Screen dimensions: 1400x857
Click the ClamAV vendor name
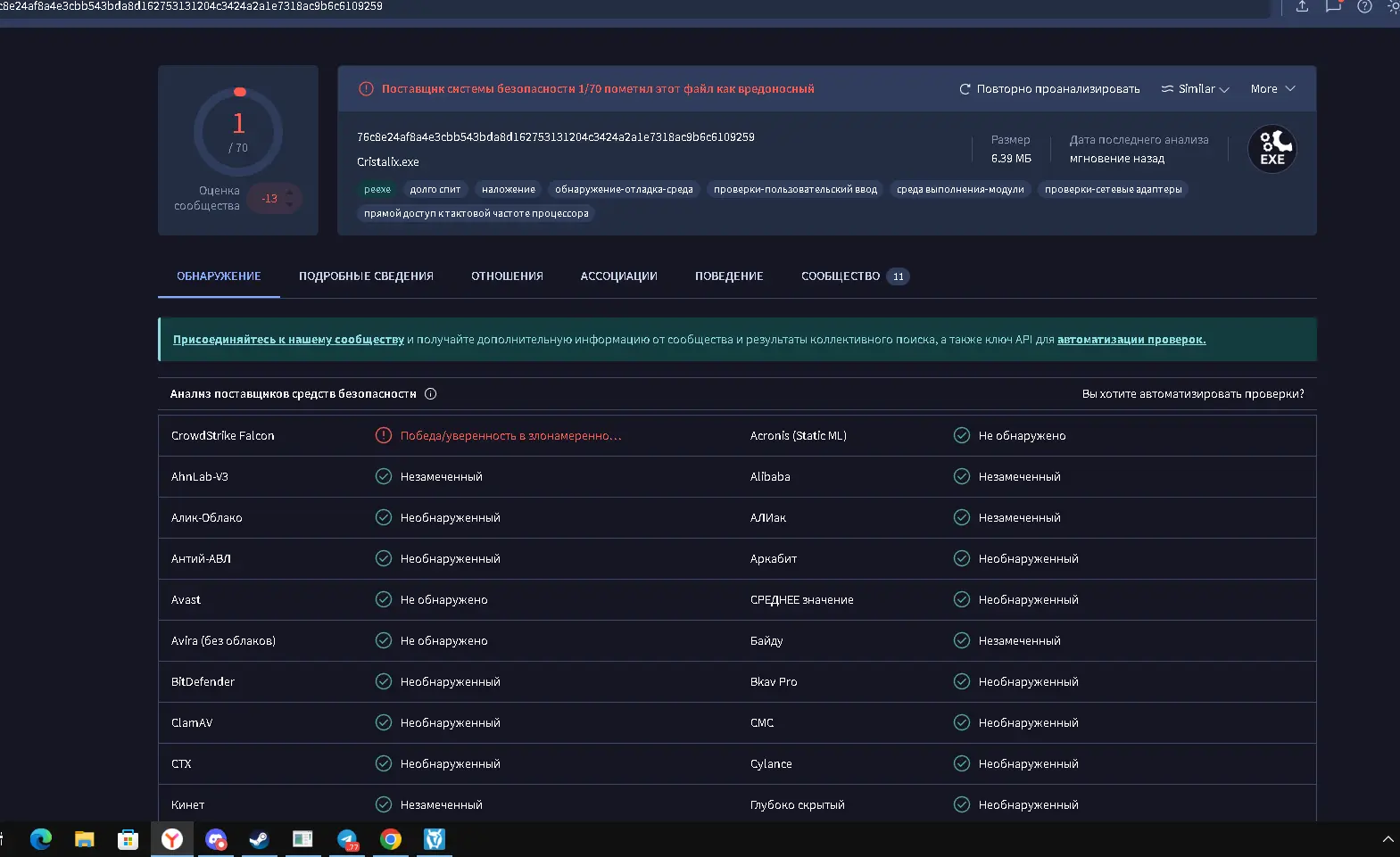click(x=192, y=723)
